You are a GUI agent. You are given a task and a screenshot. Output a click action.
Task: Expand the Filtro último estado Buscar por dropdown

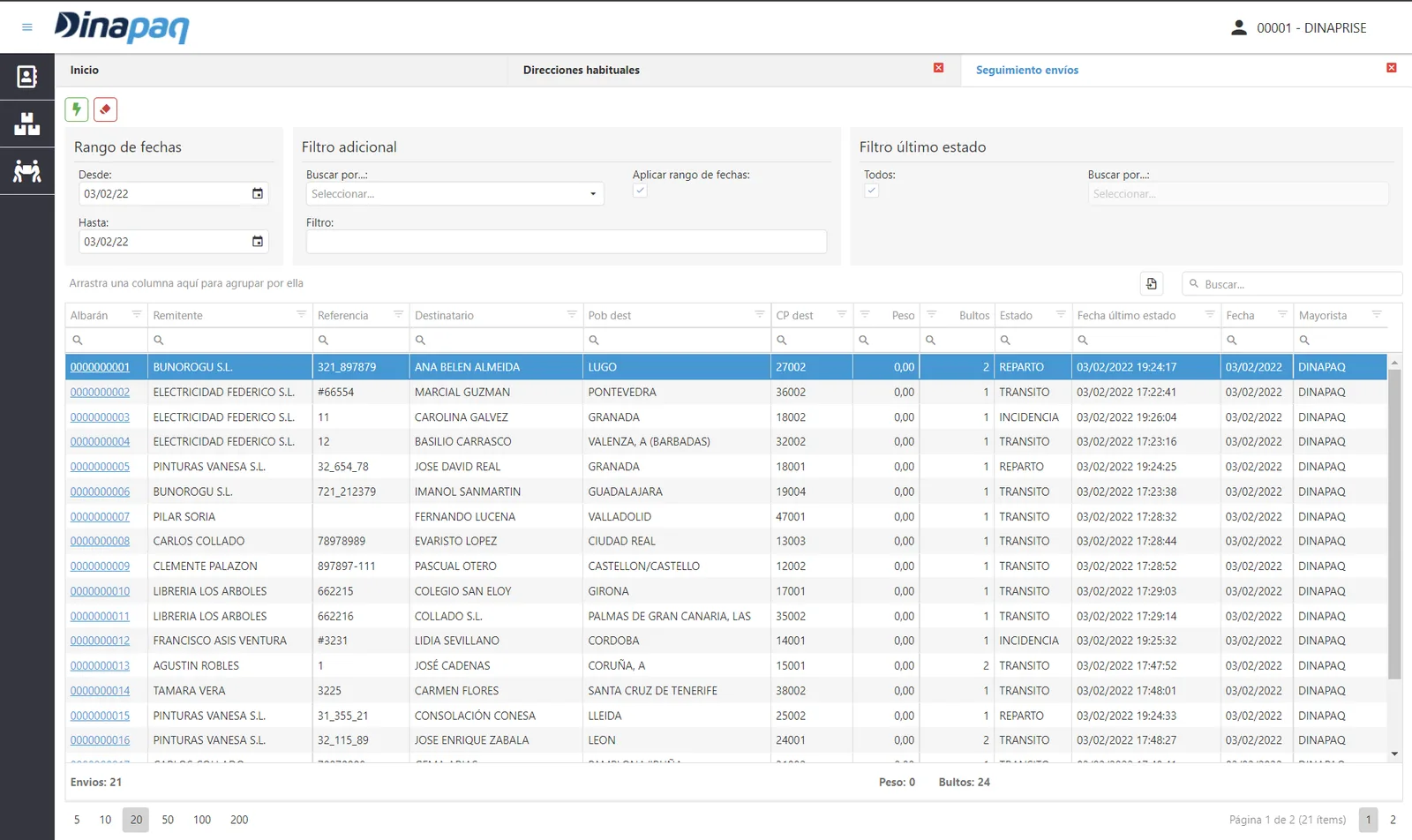click(x=1238, y=193)
